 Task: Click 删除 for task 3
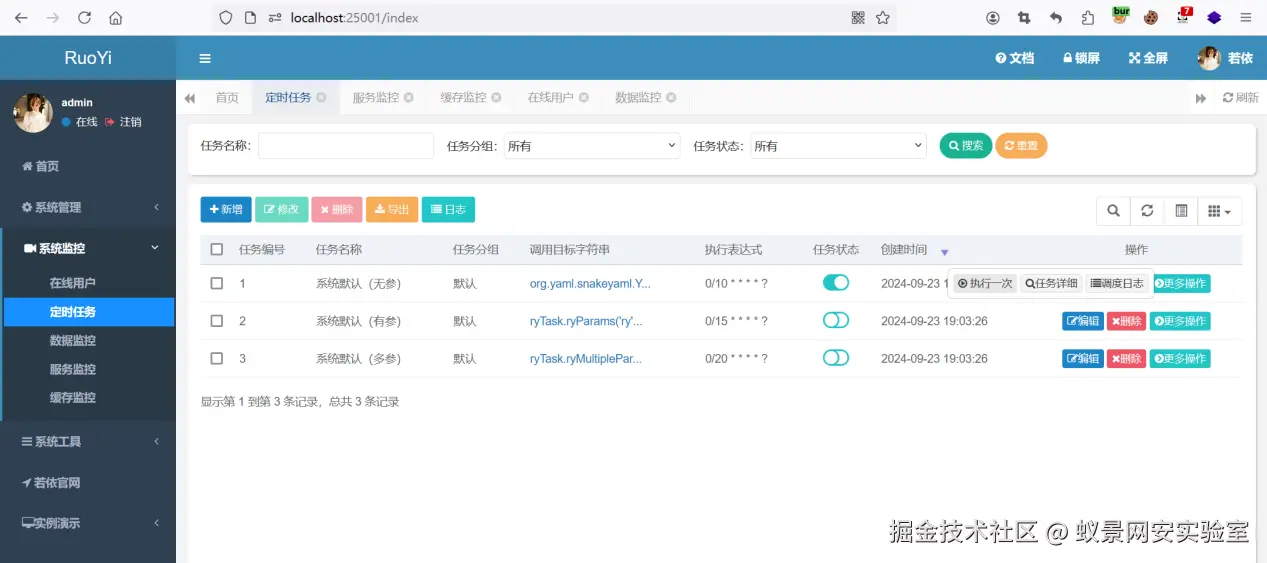tap(1127, 359)
